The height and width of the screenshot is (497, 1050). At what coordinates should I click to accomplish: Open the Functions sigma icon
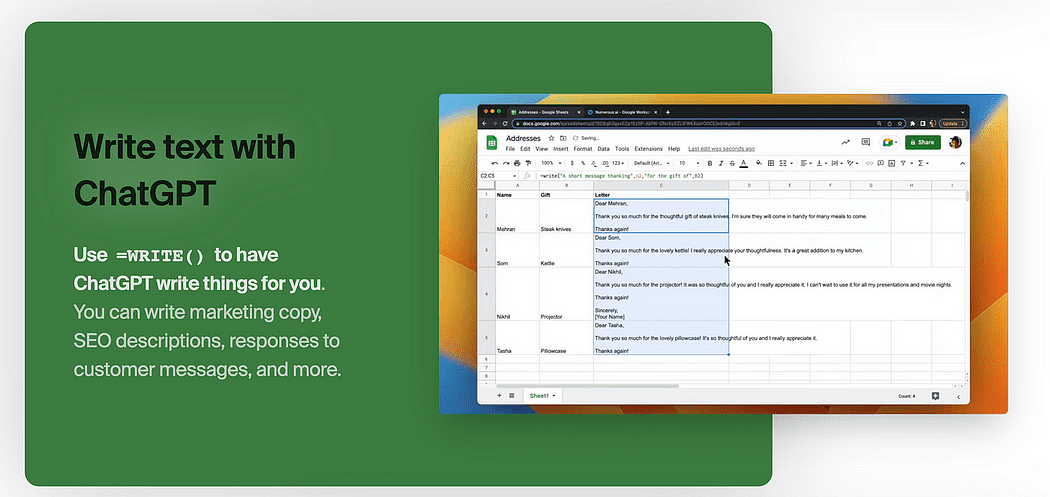921,163
